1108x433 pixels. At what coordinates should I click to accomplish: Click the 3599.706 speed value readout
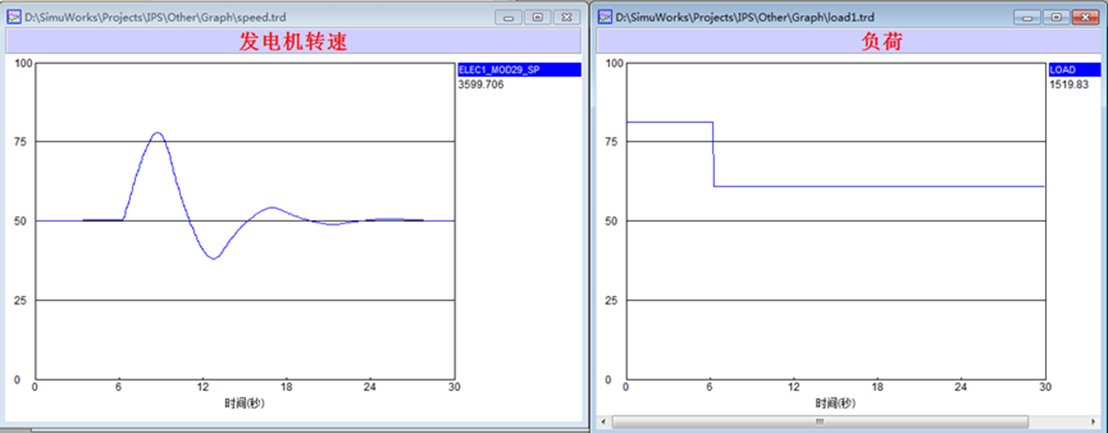481,85
